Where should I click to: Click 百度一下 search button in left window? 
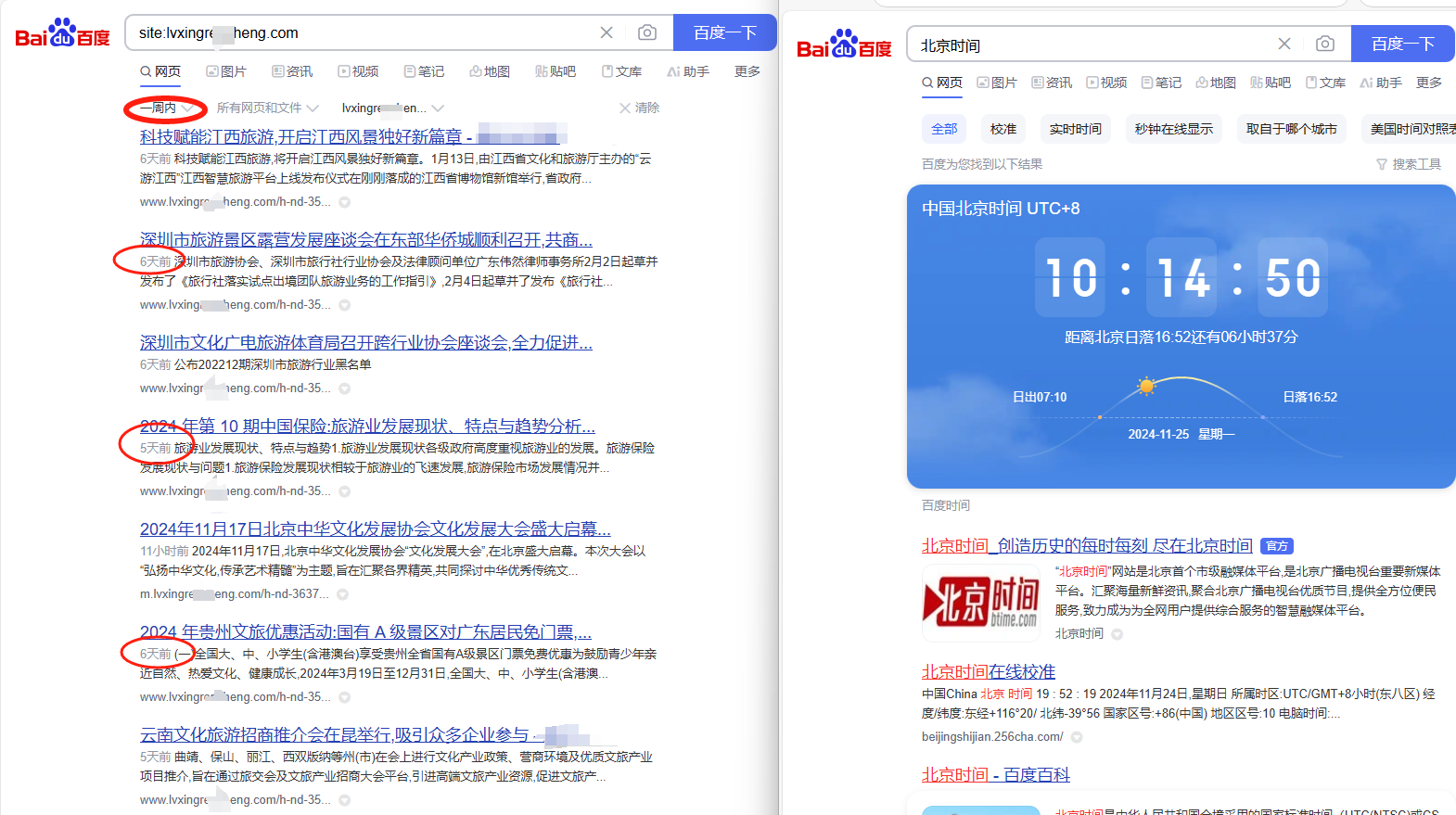pos(725,32)
